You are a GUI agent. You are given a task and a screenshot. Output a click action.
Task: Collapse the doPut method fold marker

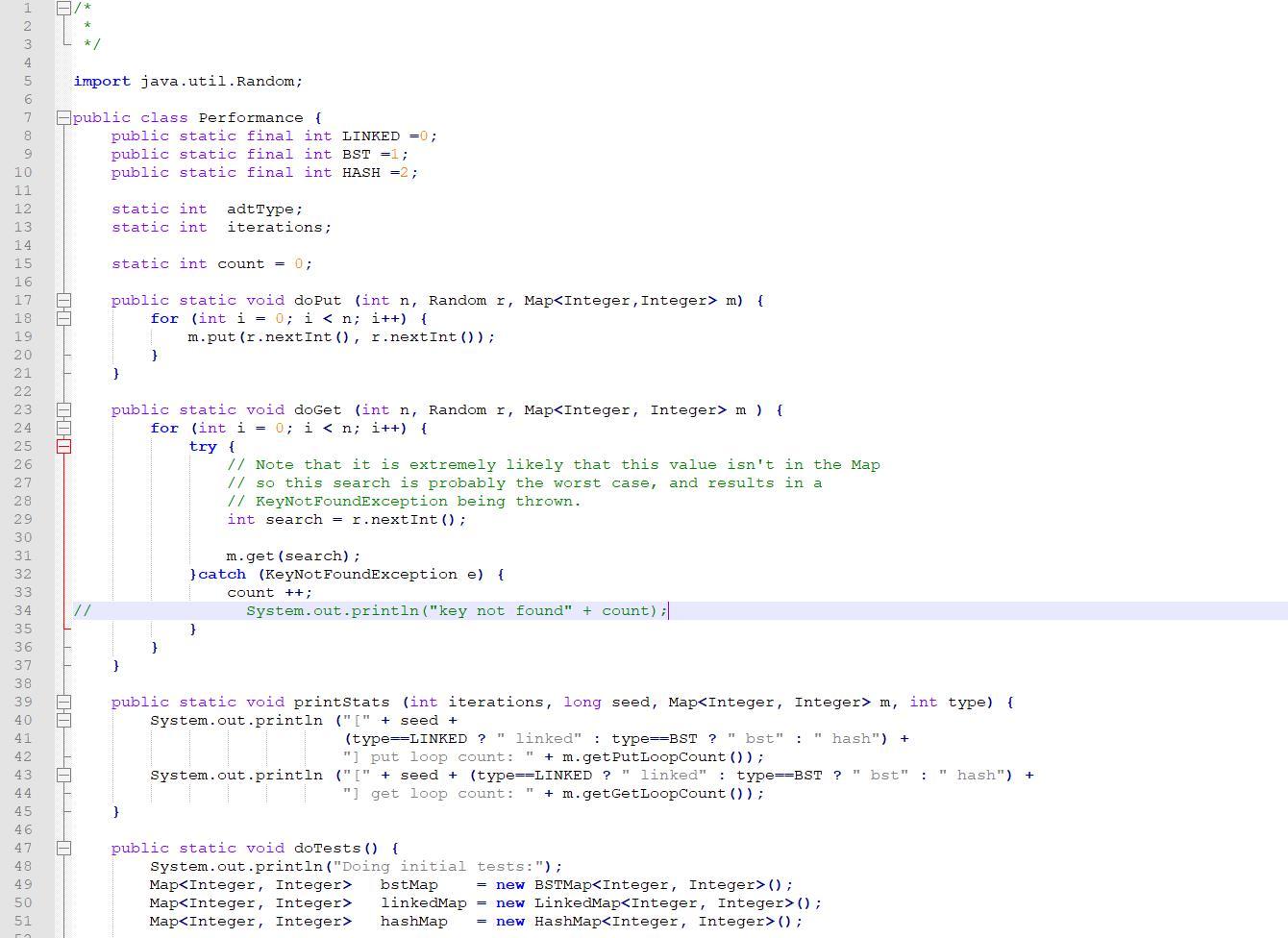click(x=63, y=300)
